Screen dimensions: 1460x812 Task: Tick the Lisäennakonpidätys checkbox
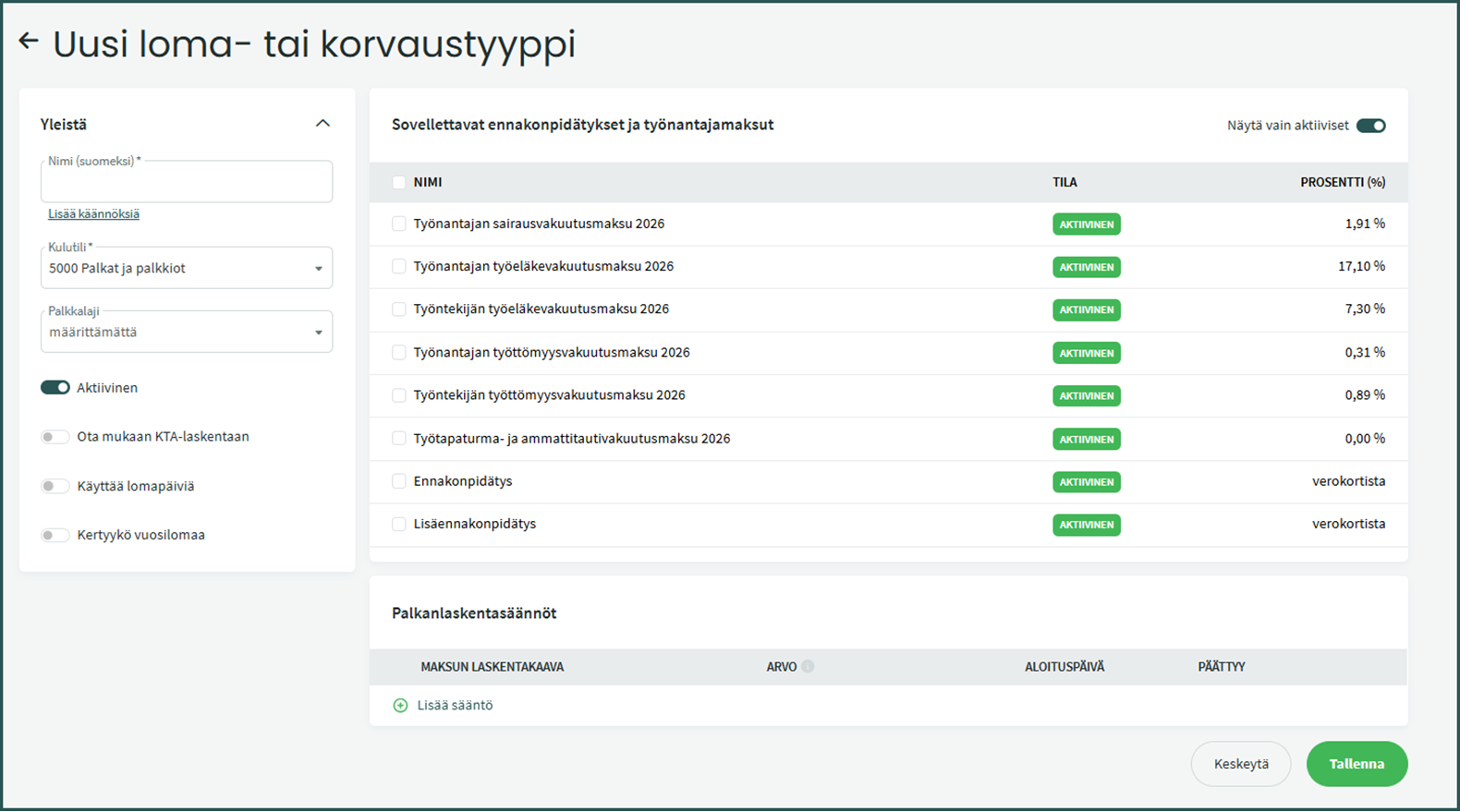coord(399,524)
